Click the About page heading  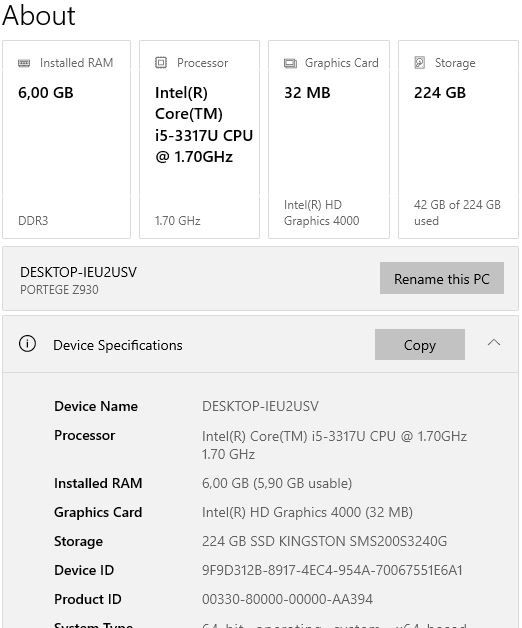pyautogui.click(x=39, y=16)
